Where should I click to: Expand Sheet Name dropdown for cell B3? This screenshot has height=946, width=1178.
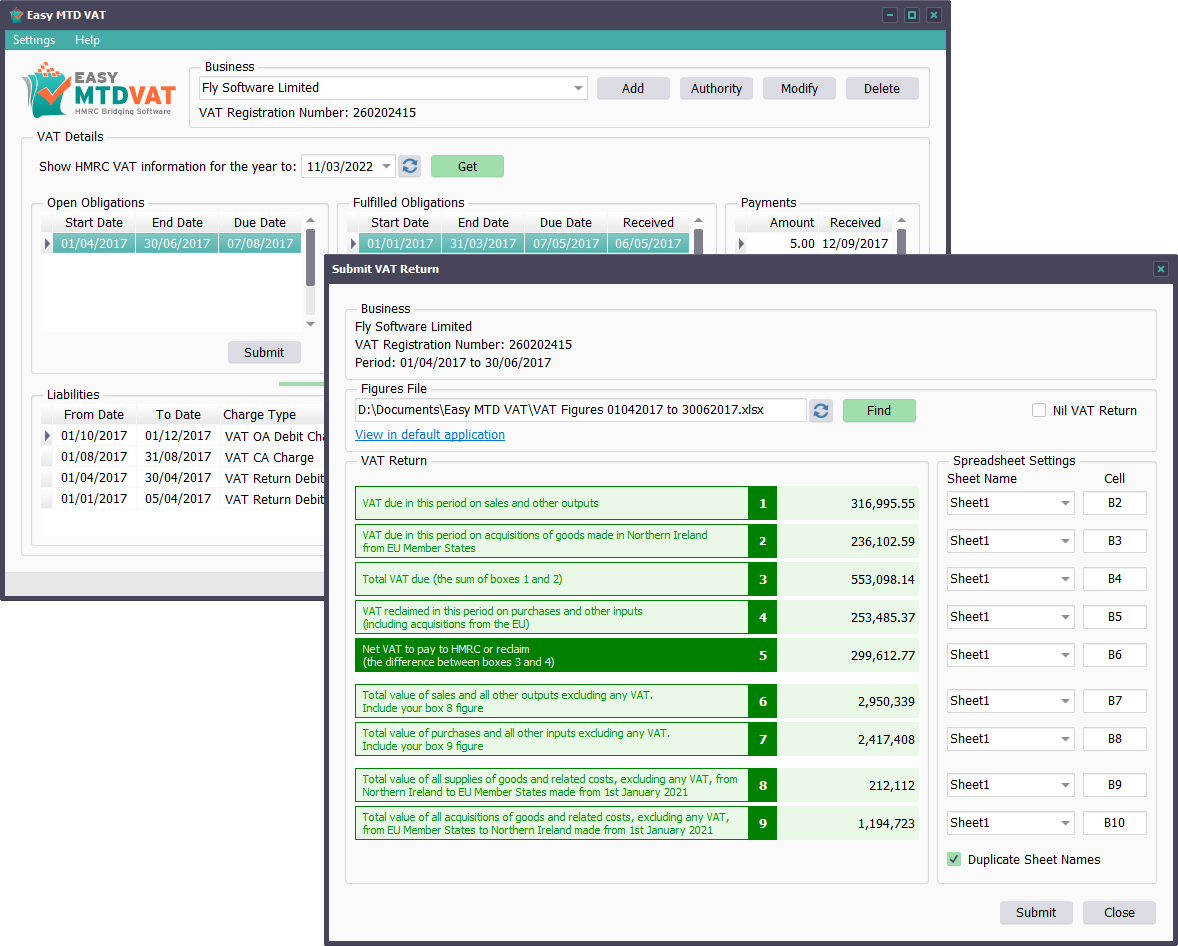(x=1065, y=541)
